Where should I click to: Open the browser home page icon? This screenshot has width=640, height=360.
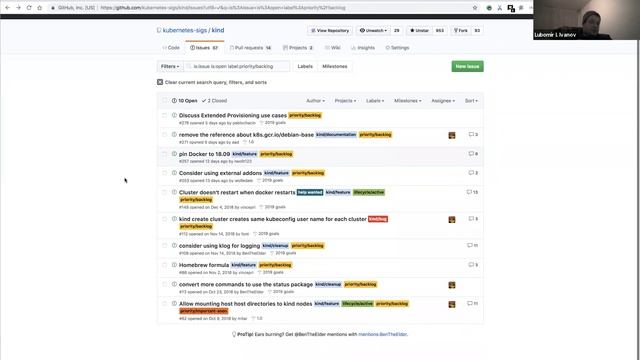[40, 8]
